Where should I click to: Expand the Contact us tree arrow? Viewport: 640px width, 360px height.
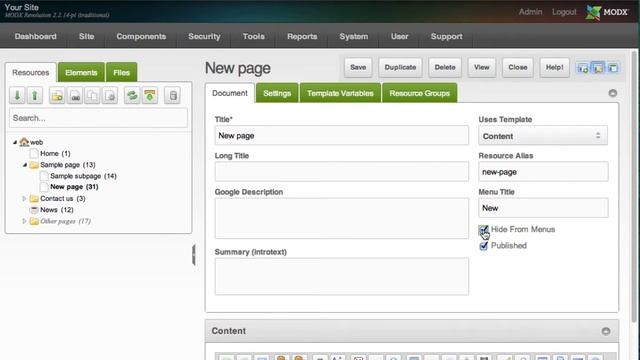[x=24, y=198]
